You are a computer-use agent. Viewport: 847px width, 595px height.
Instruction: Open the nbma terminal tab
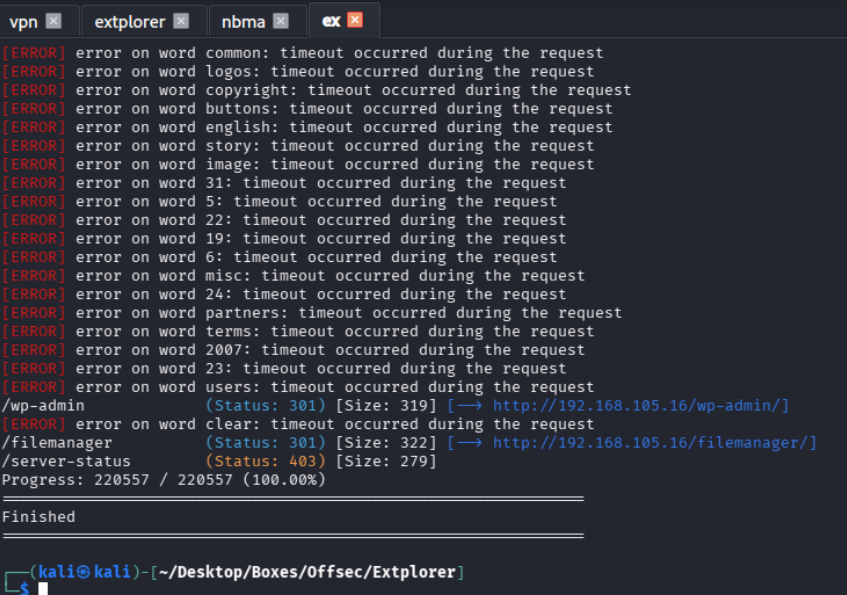tap(242, 21)
